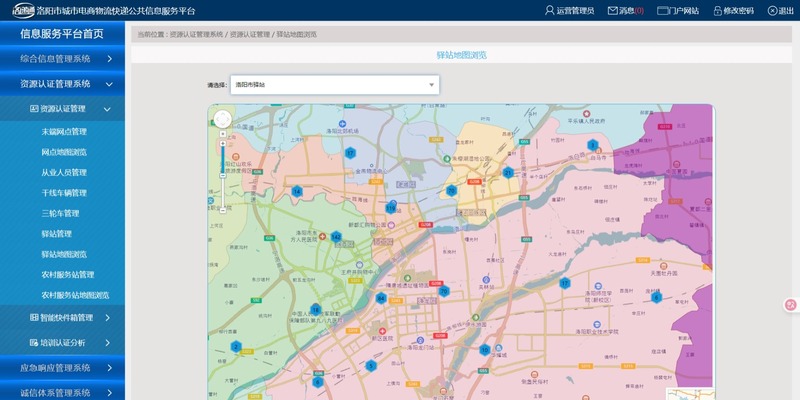Screen dimensions: 800x400
Task: Click the floating chat icon at right edge
Action: tap(791, 305)
